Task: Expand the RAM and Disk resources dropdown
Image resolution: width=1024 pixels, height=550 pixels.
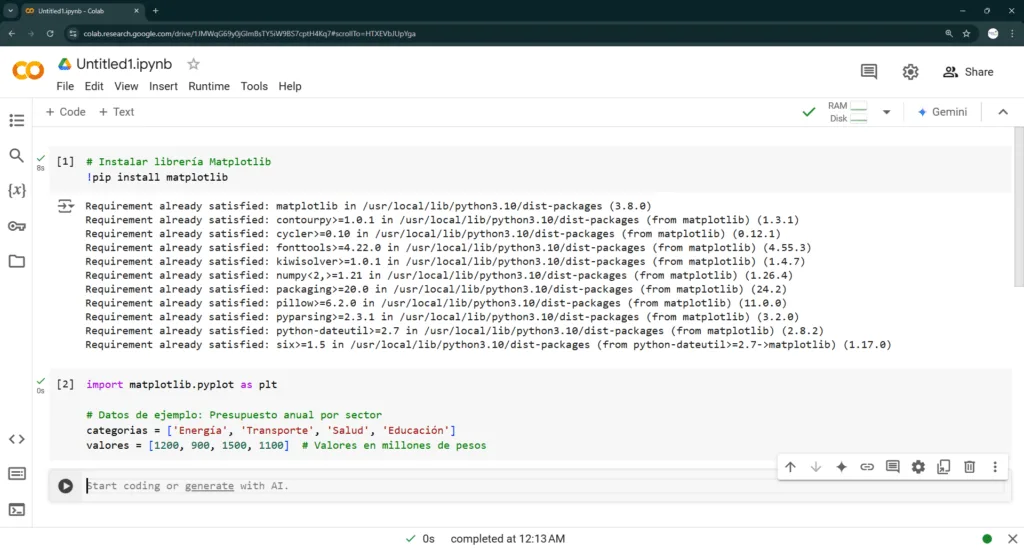Action: pos(886,112)
